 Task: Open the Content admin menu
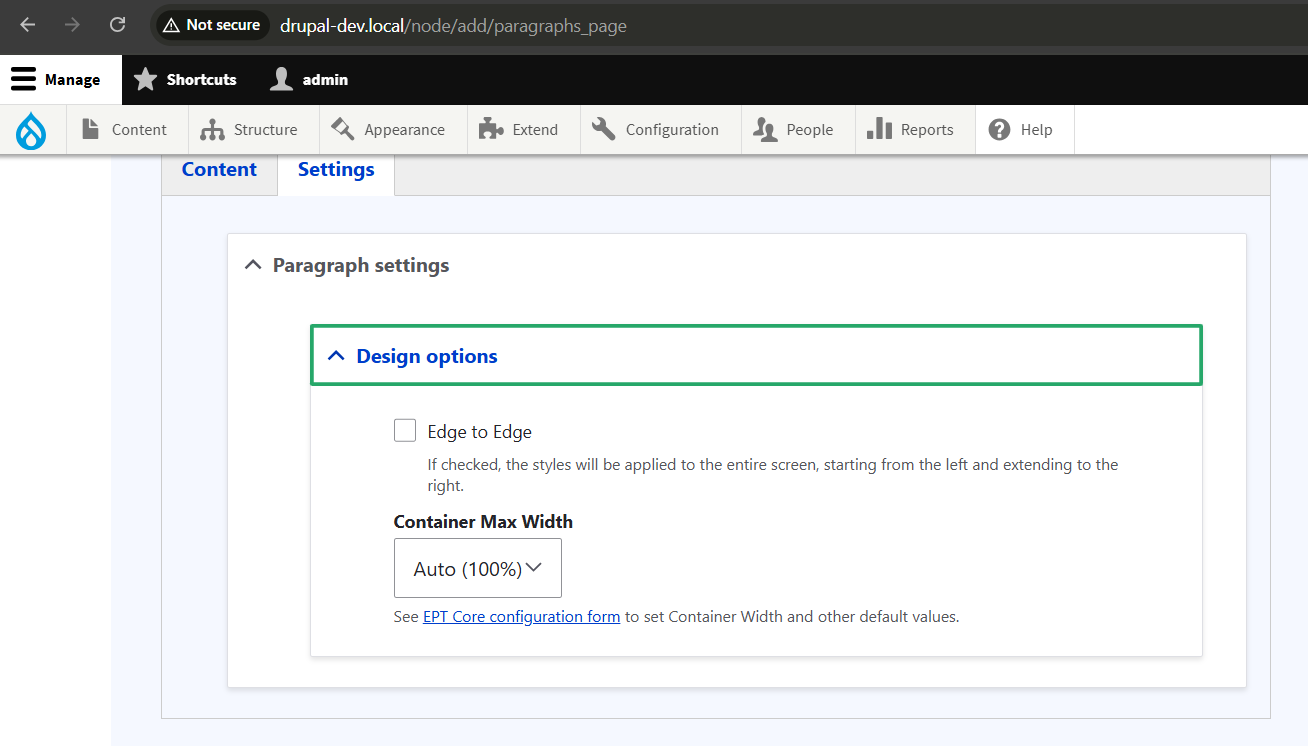[127, 130]
